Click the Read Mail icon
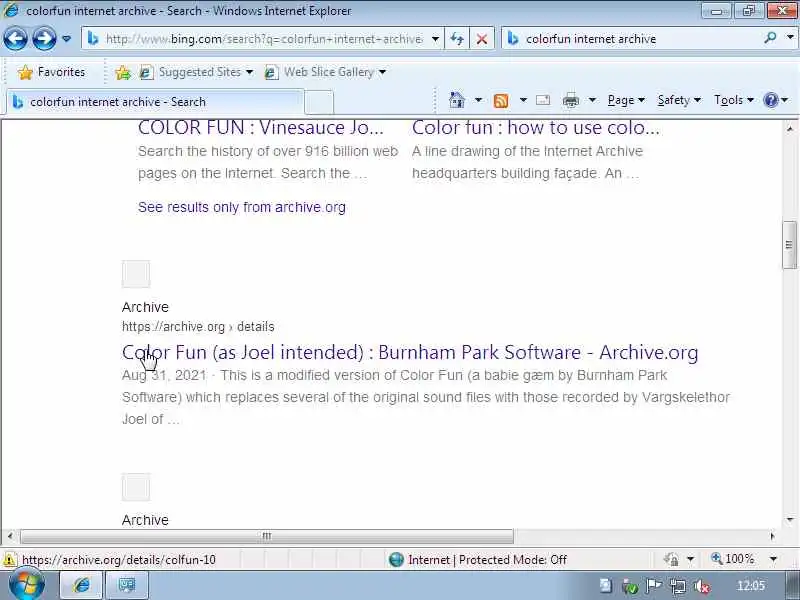 [543, 100]
